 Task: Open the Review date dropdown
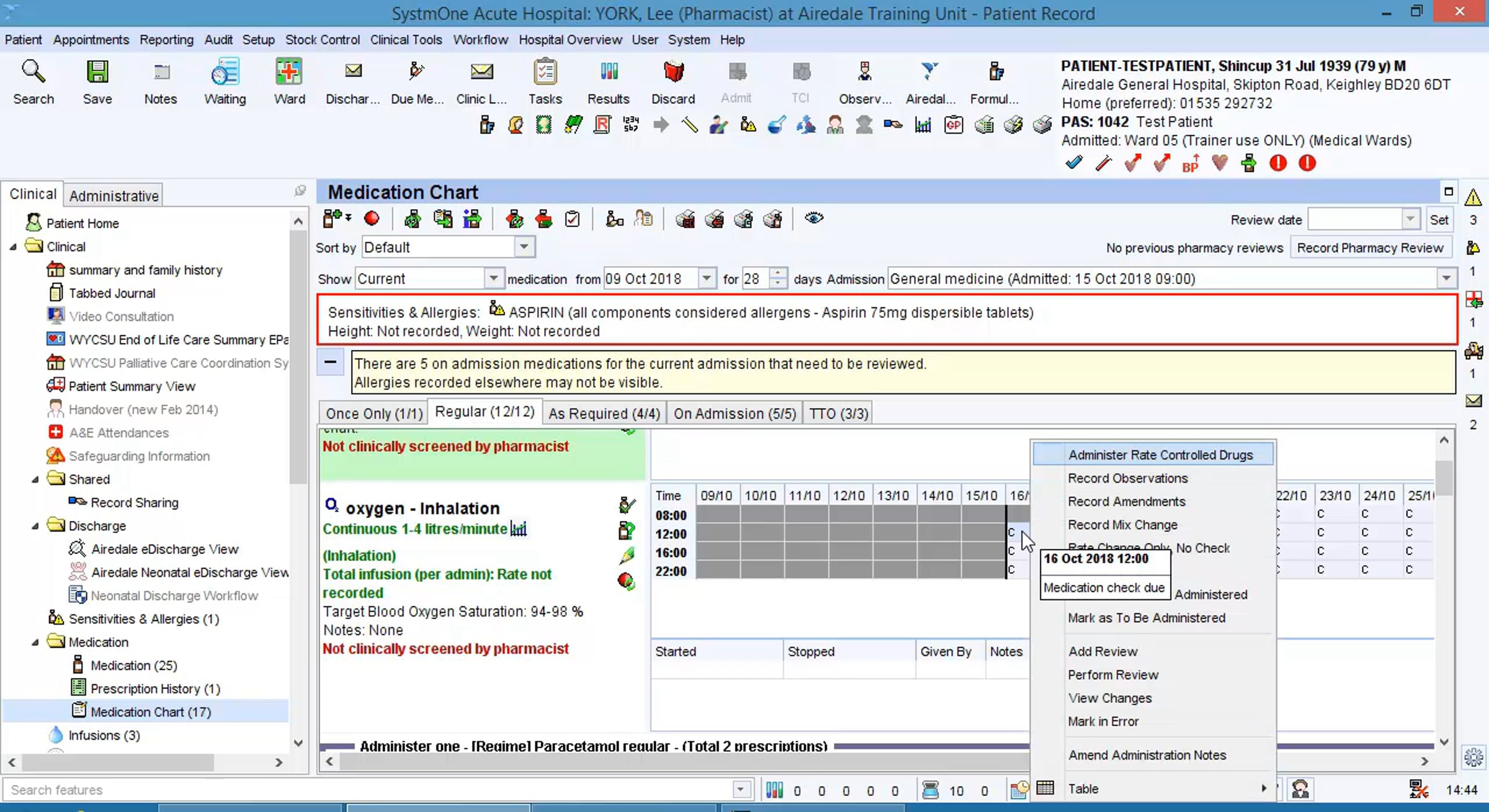point(1410,220)
